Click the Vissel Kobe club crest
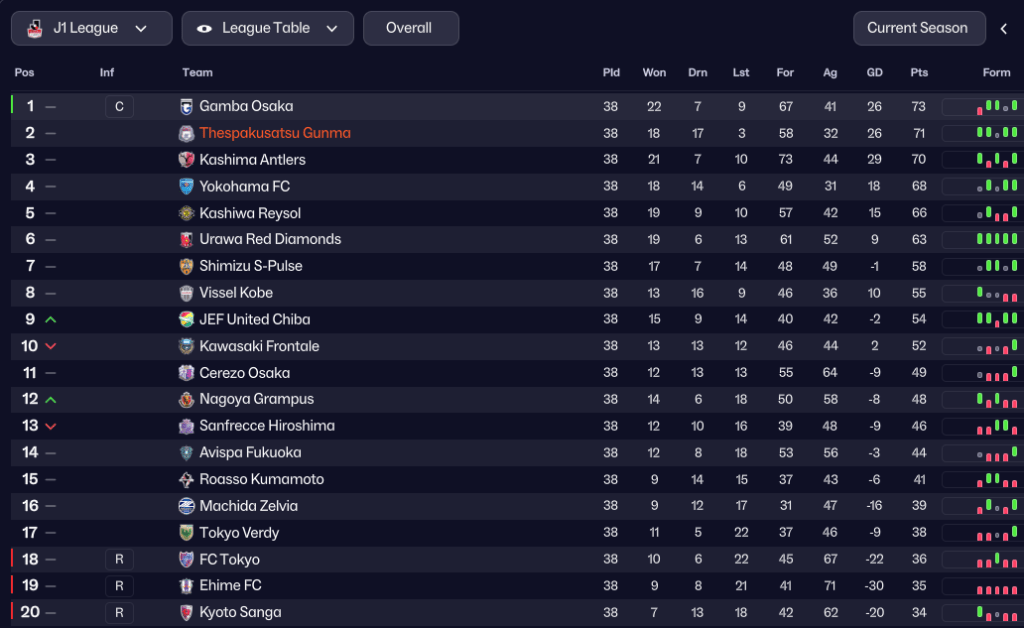1024x628 pixels. pos(186,293)
